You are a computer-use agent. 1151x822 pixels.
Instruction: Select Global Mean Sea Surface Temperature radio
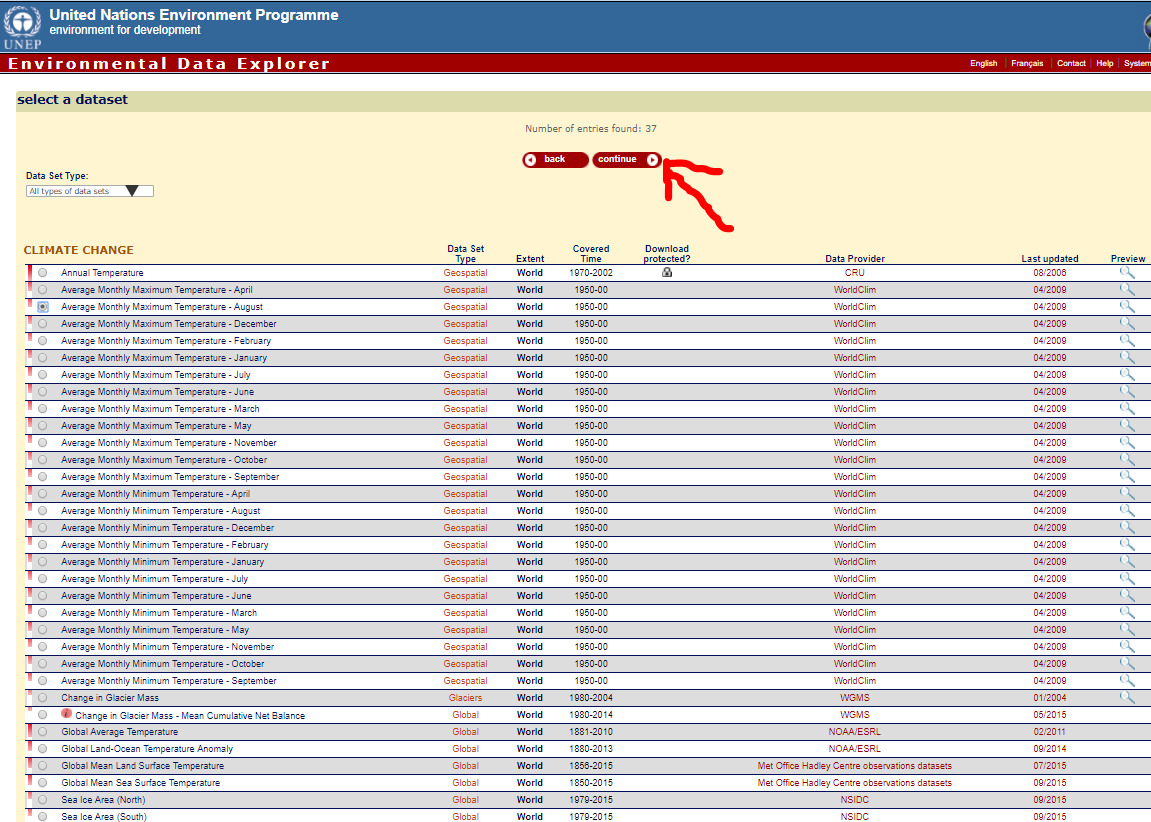coord(43,783)
